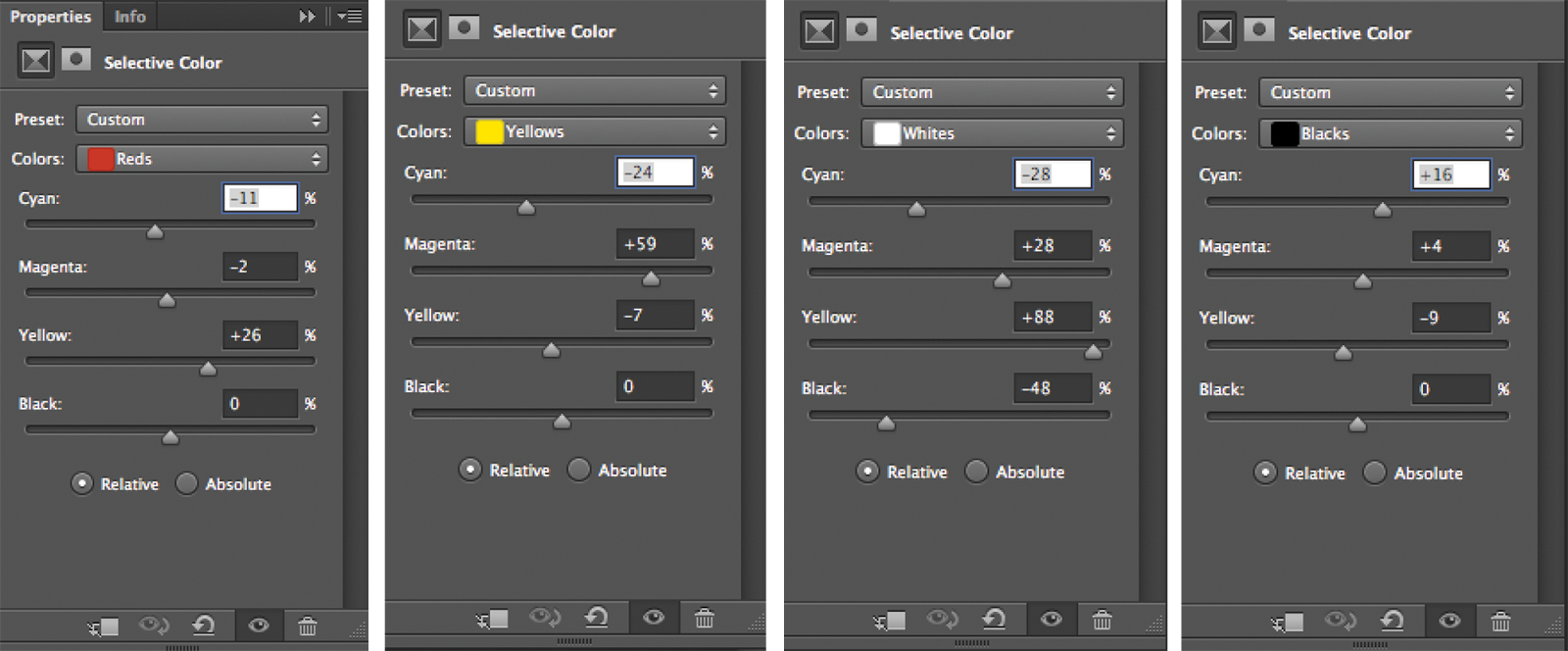Click the Magenta slider handle in the Yellows panel
This screenshot has height=651, width=1568.
[x=651, y=279]
